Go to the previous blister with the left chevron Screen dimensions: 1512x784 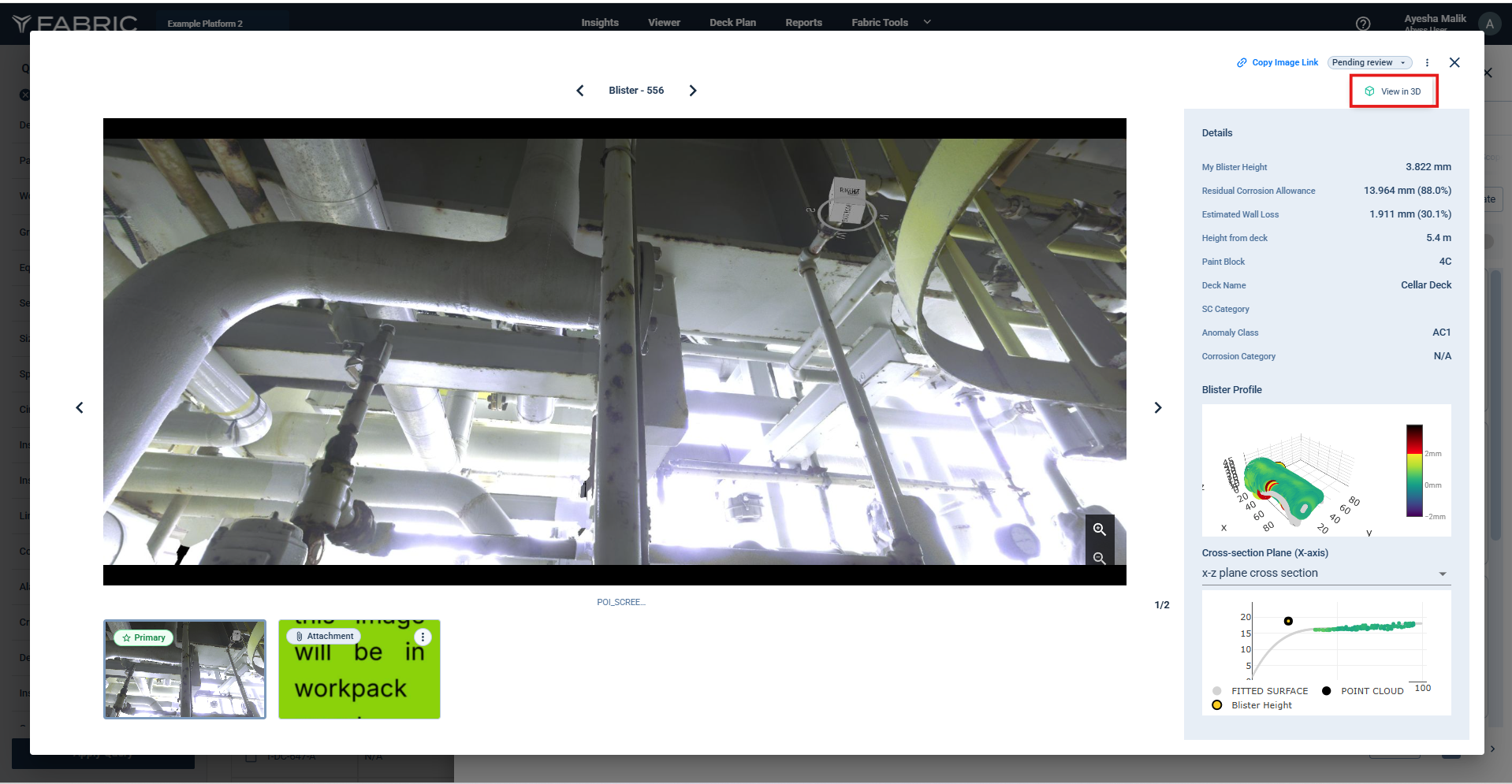coord(580,91)
